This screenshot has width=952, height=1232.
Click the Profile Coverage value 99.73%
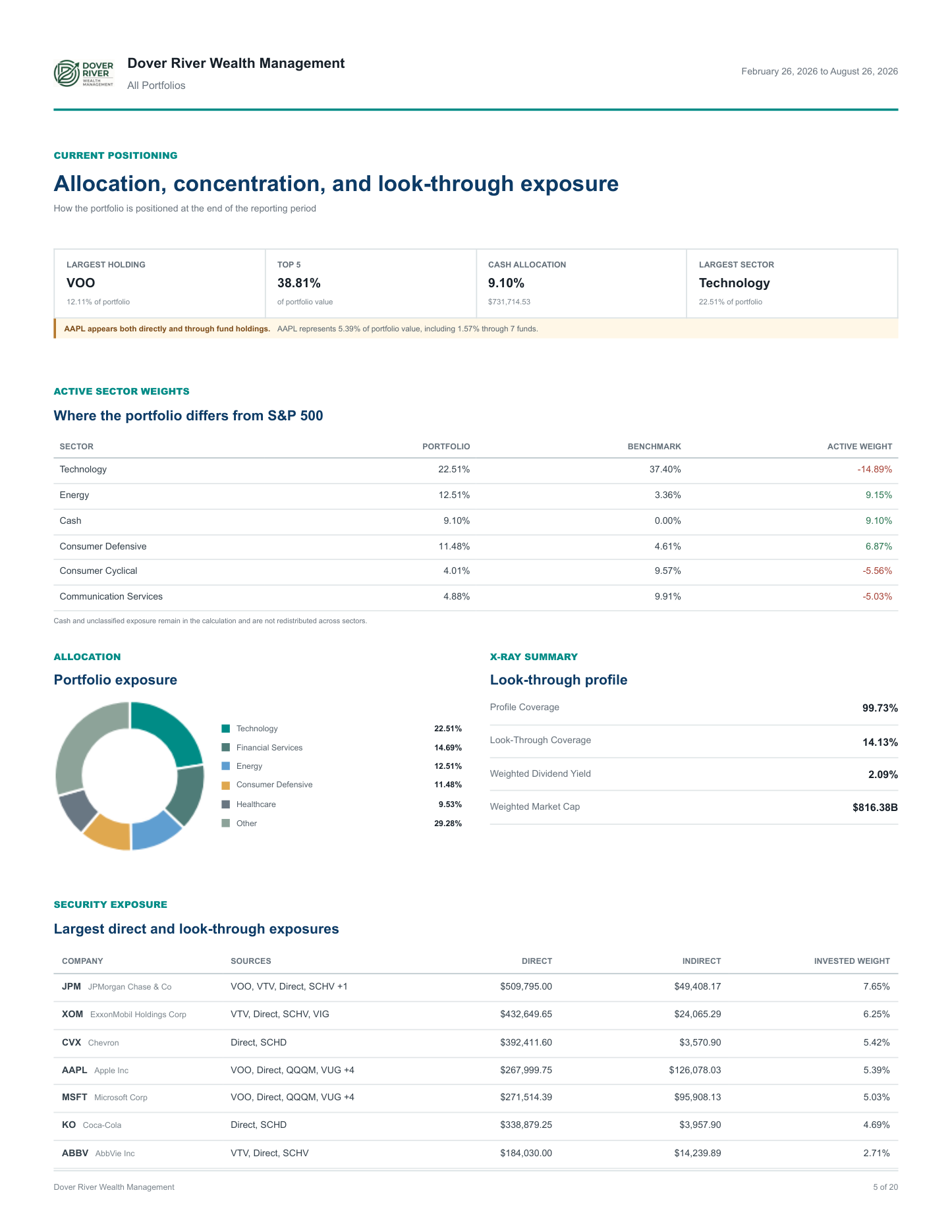880,708
